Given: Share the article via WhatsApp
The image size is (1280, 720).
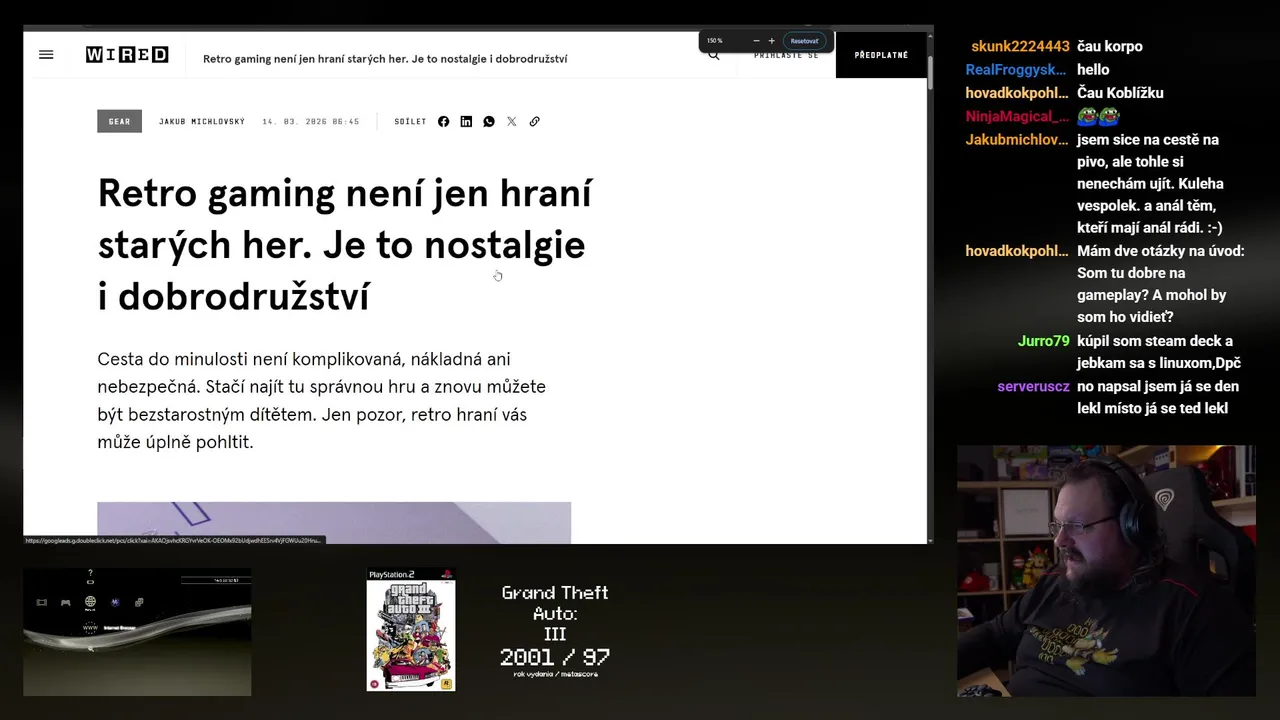Looking at the screenshot, I should [489, 121].
